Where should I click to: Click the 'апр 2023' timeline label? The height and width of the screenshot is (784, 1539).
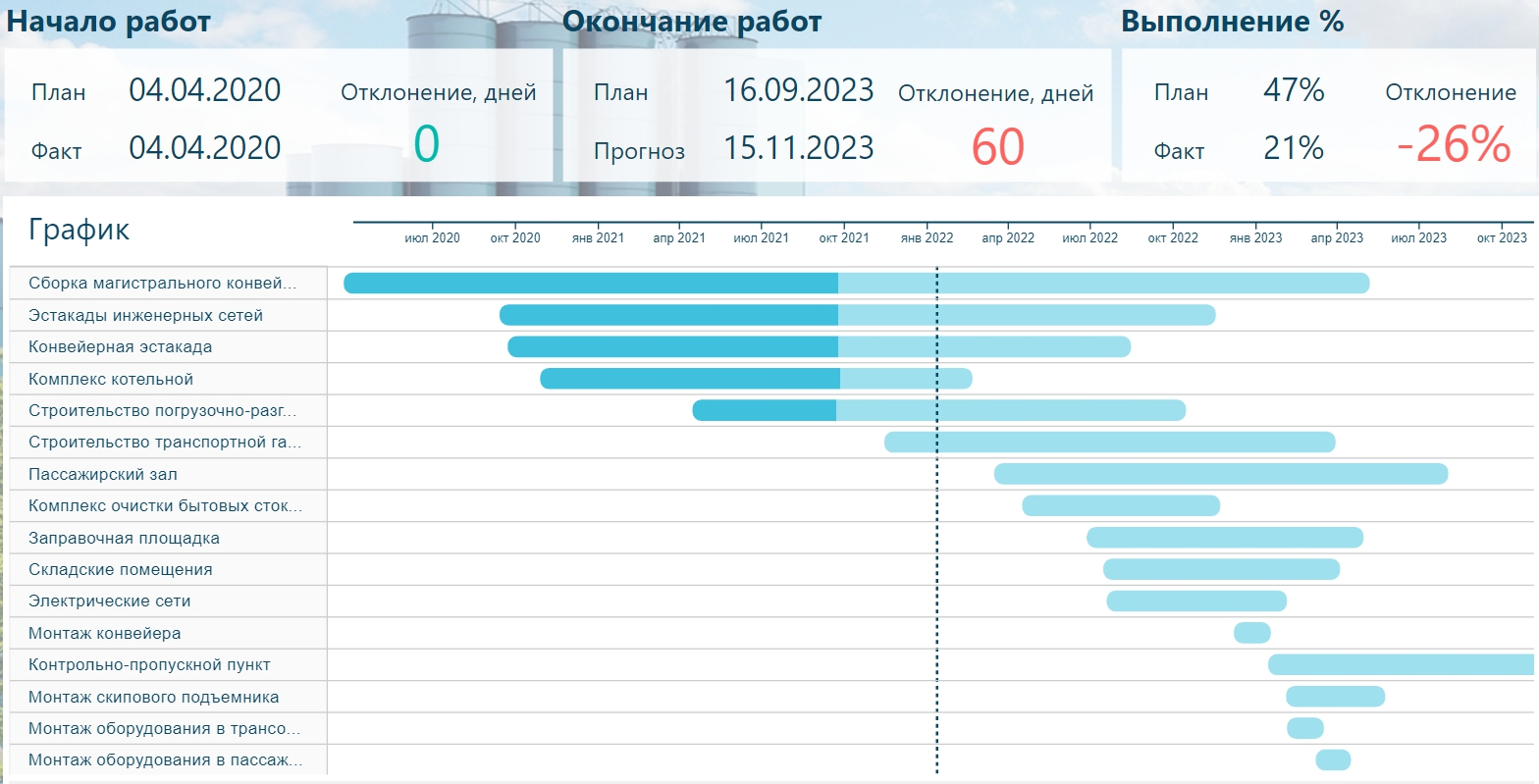1337,238
